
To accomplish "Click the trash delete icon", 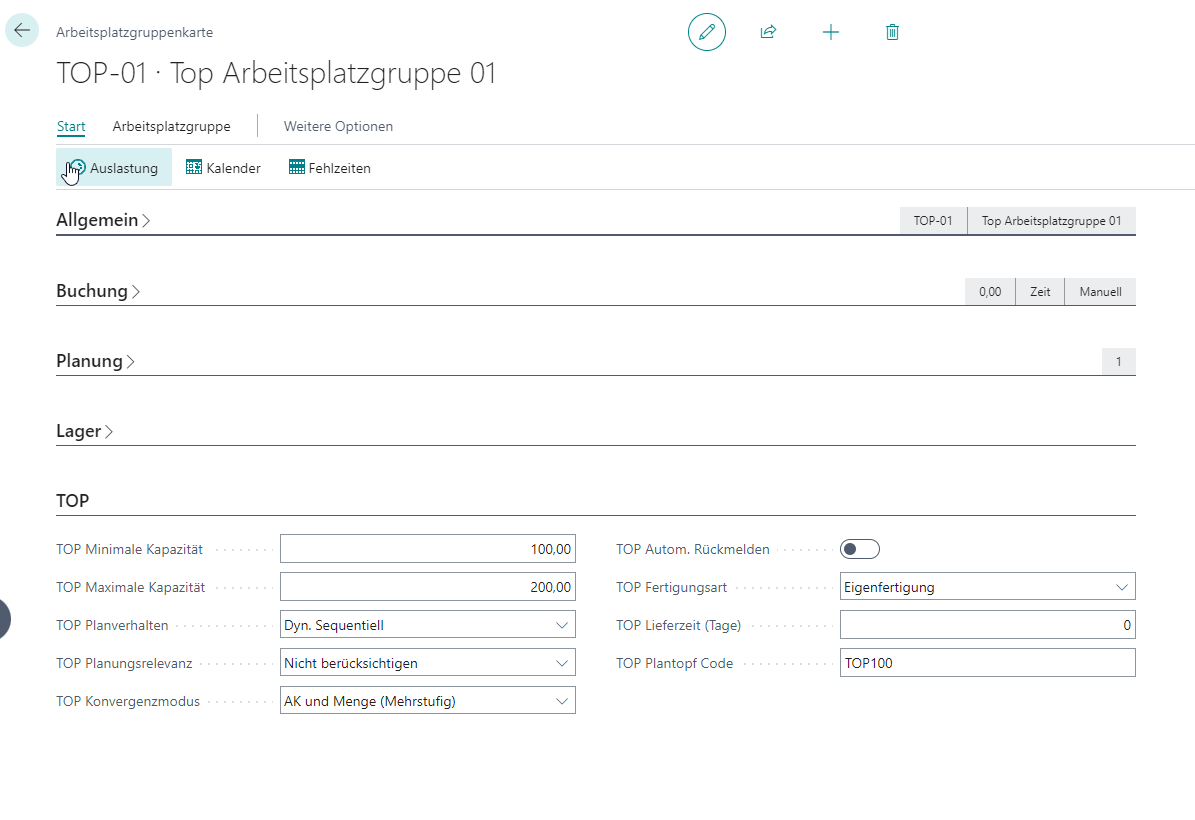I will pos(893,32).
